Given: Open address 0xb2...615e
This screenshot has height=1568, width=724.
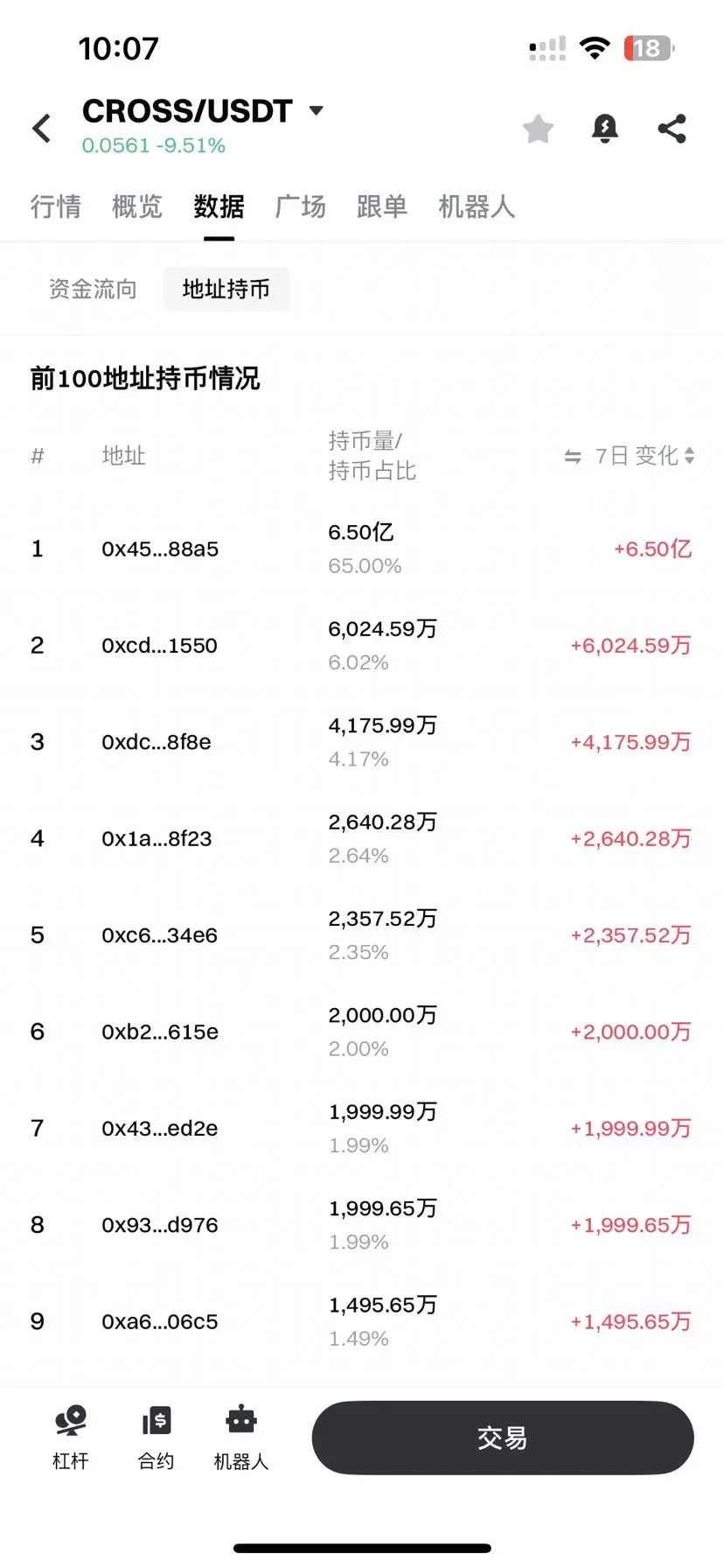Looking at the screenshot, I should (160, 1032).
